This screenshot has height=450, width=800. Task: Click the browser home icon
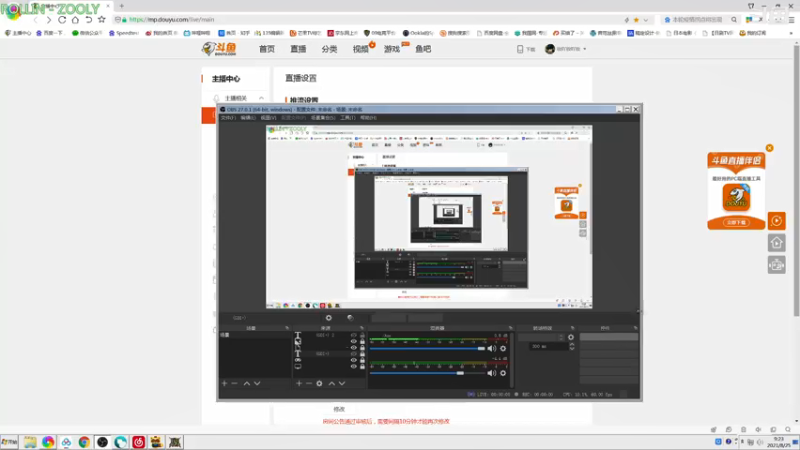point(75,20)
